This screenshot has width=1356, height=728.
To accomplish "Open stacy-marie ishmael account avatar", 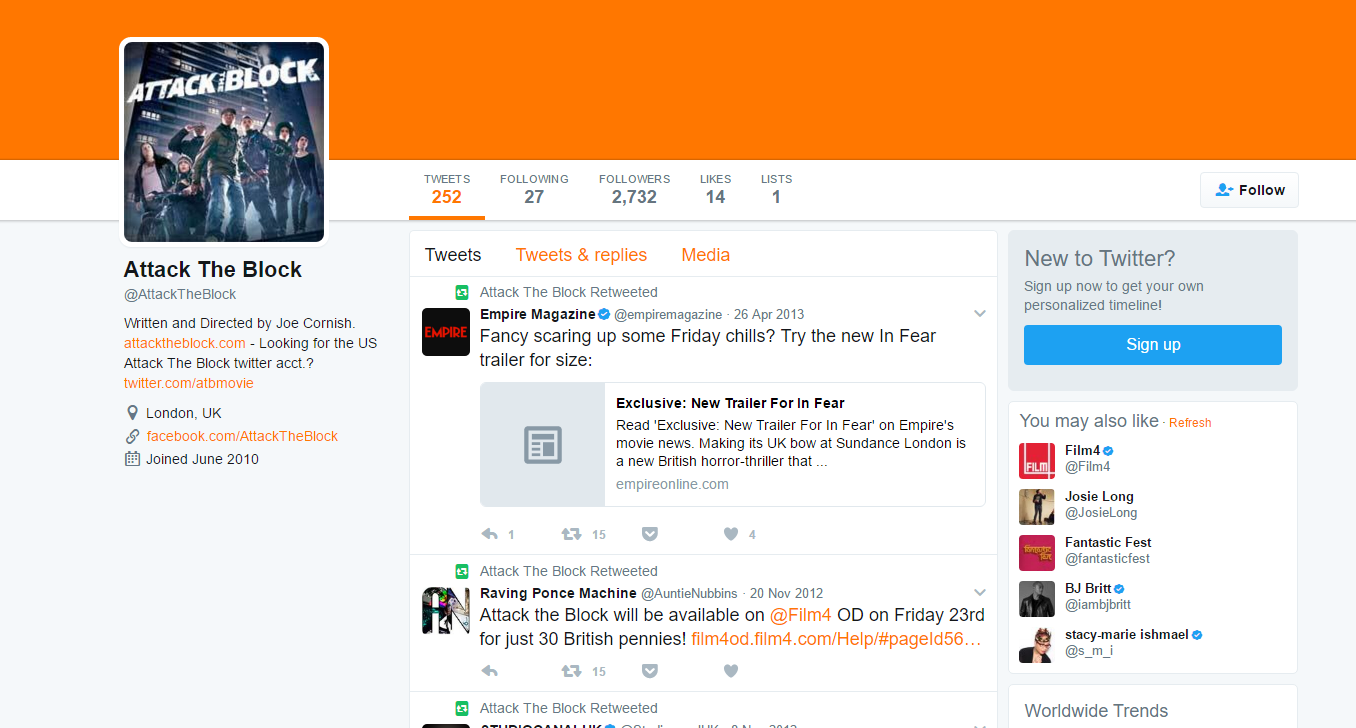I will pos(1037,645).
